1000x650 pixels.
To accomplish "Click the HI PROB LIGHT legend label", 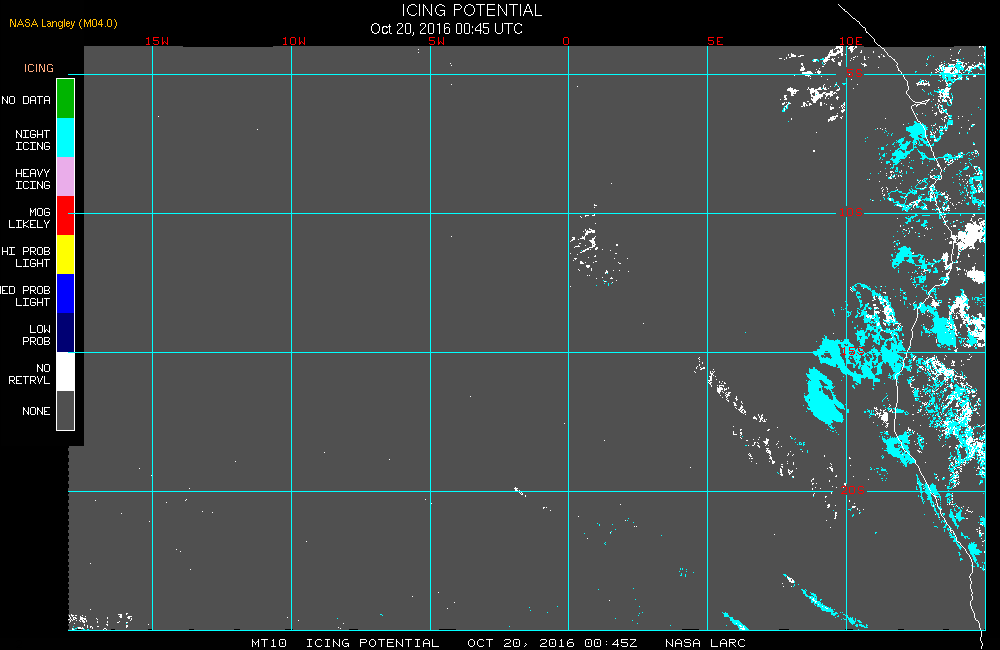I will tap(26, 257).
